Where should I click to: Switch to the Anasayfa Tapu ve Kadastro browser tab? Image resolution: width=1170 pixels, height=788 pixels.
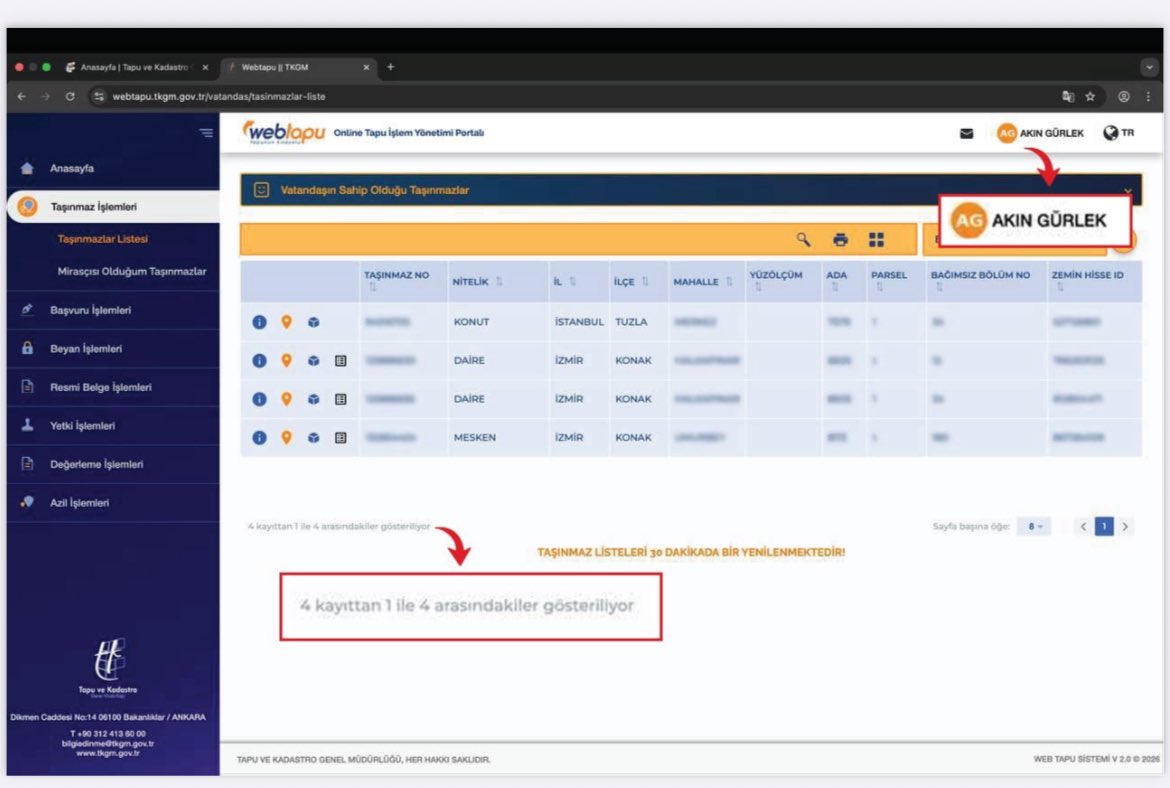135,67
